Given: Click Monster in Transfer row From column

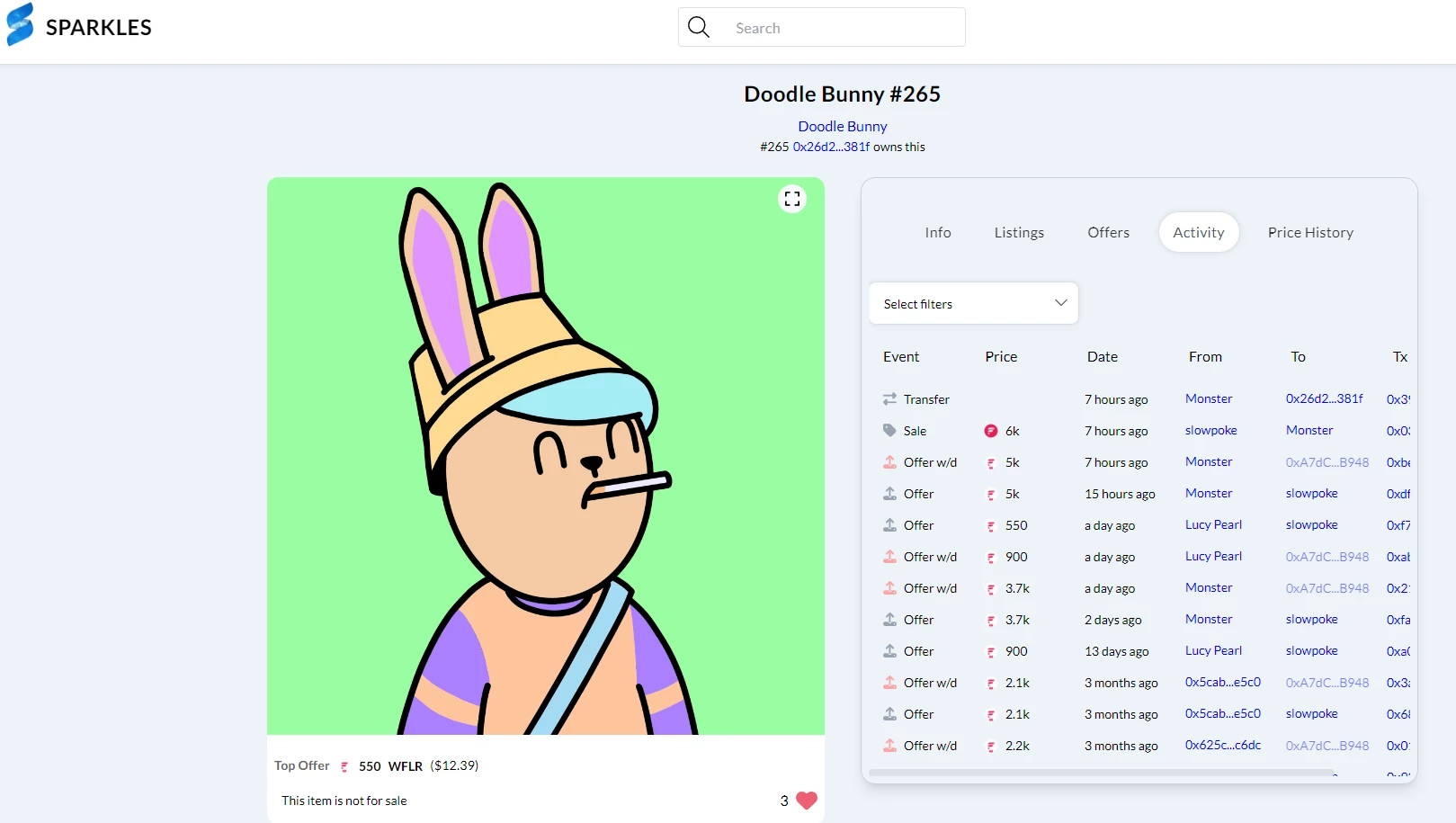Looking at the screenshot, I should pyautogui.click(x=1209, y=398).
